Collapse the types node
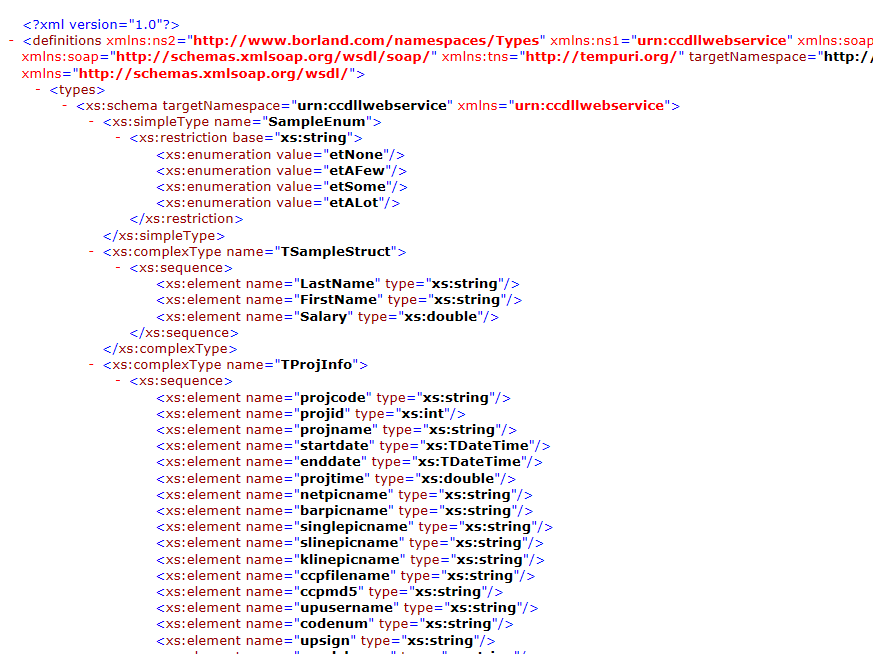Viewport: 873px width, 654px height. point(39,90)
